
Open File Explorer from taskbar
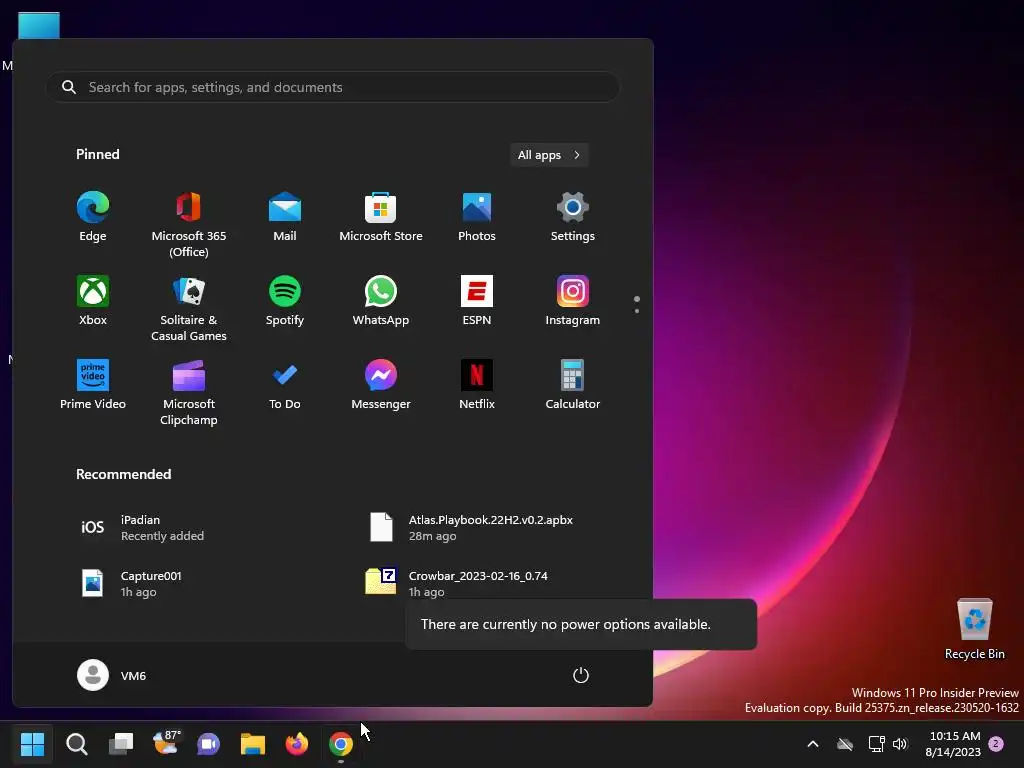coord(253,744)
